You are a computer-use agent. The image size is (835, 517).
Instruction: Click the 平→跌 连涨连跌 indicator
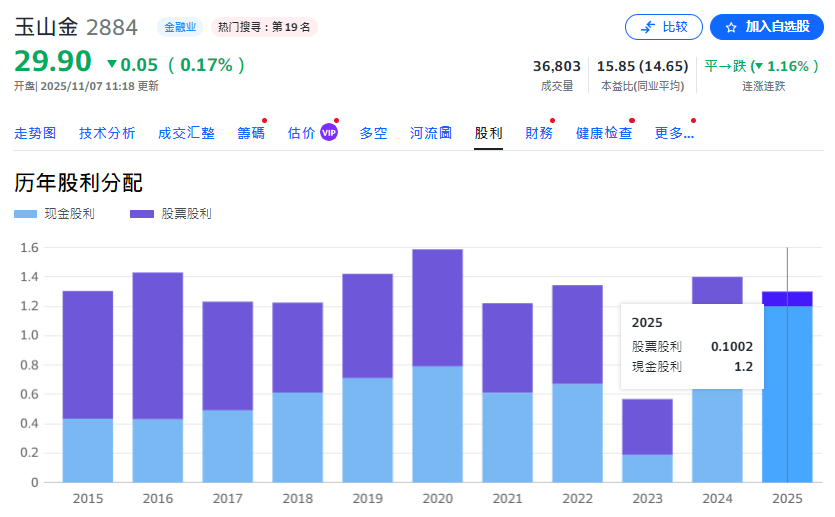762,67
